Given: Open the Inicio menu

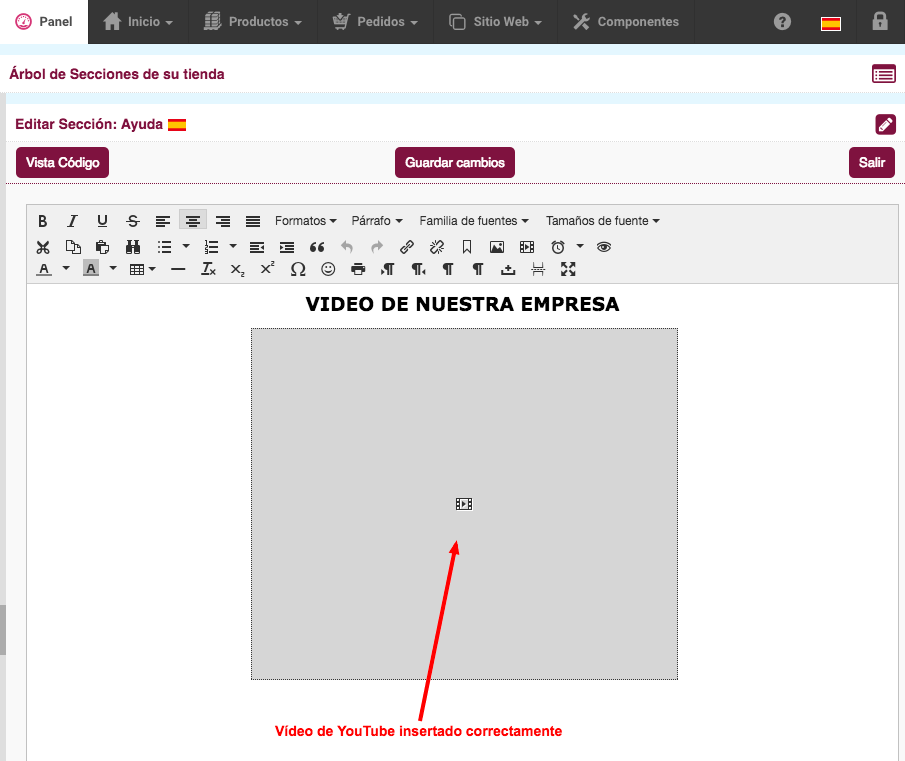Looking at the screenshot, I should click(x=138, y=22).
